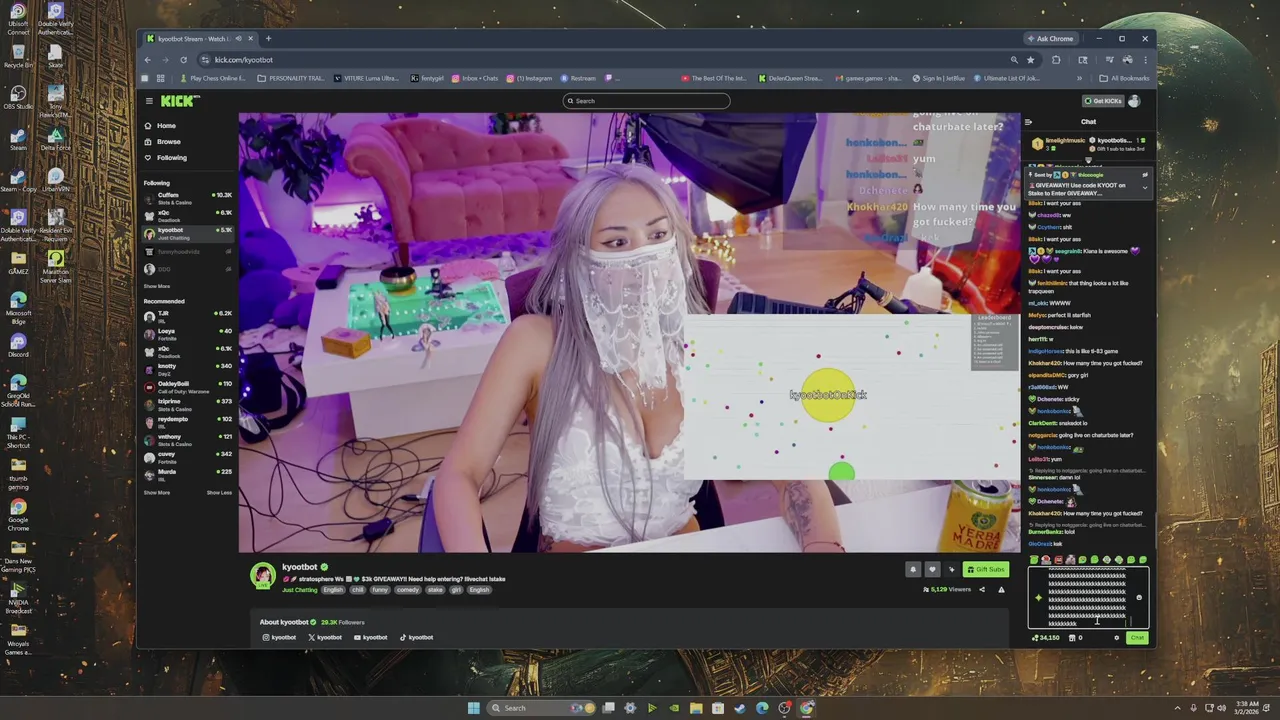Click the share stream icon

click(x=982, y=590)
